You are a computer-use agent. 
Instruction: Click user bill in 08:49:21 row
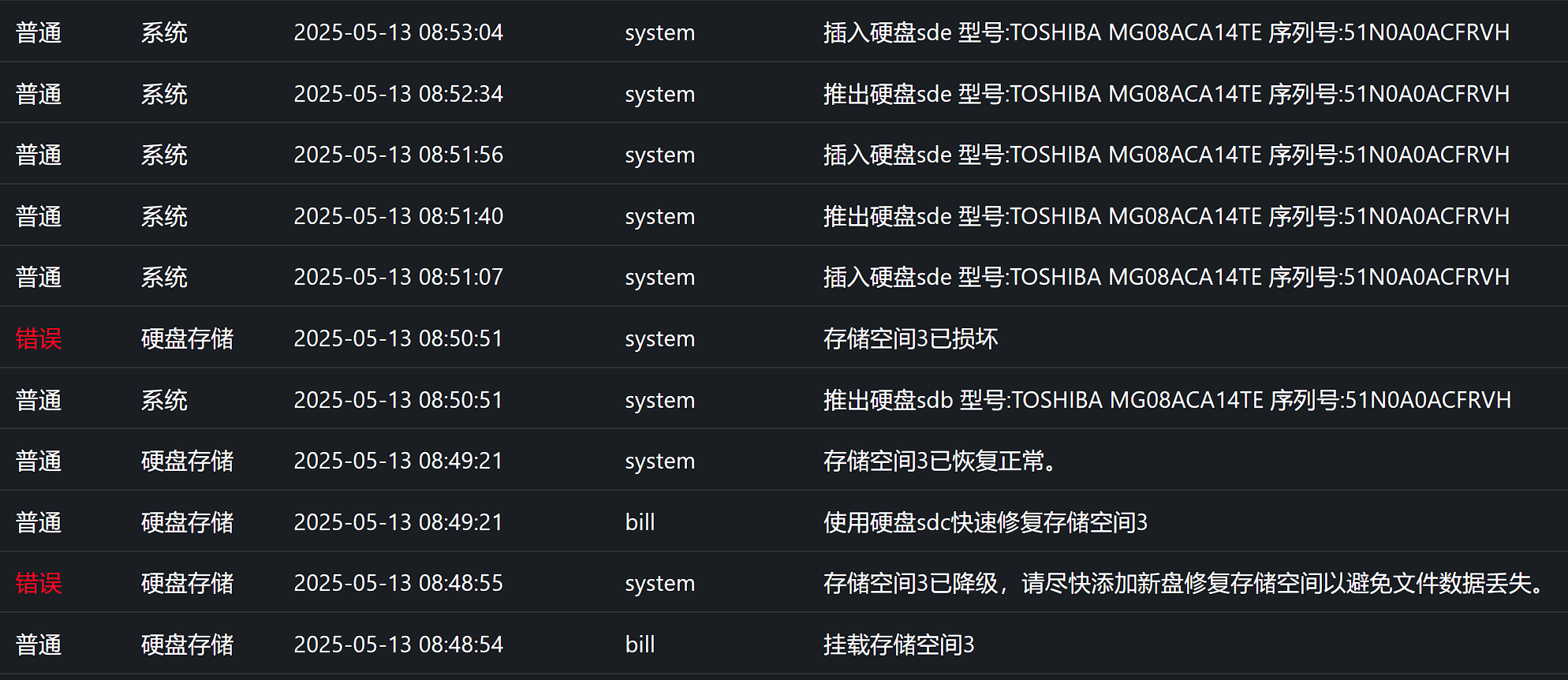pyautogui.click(x=640, y=522)
